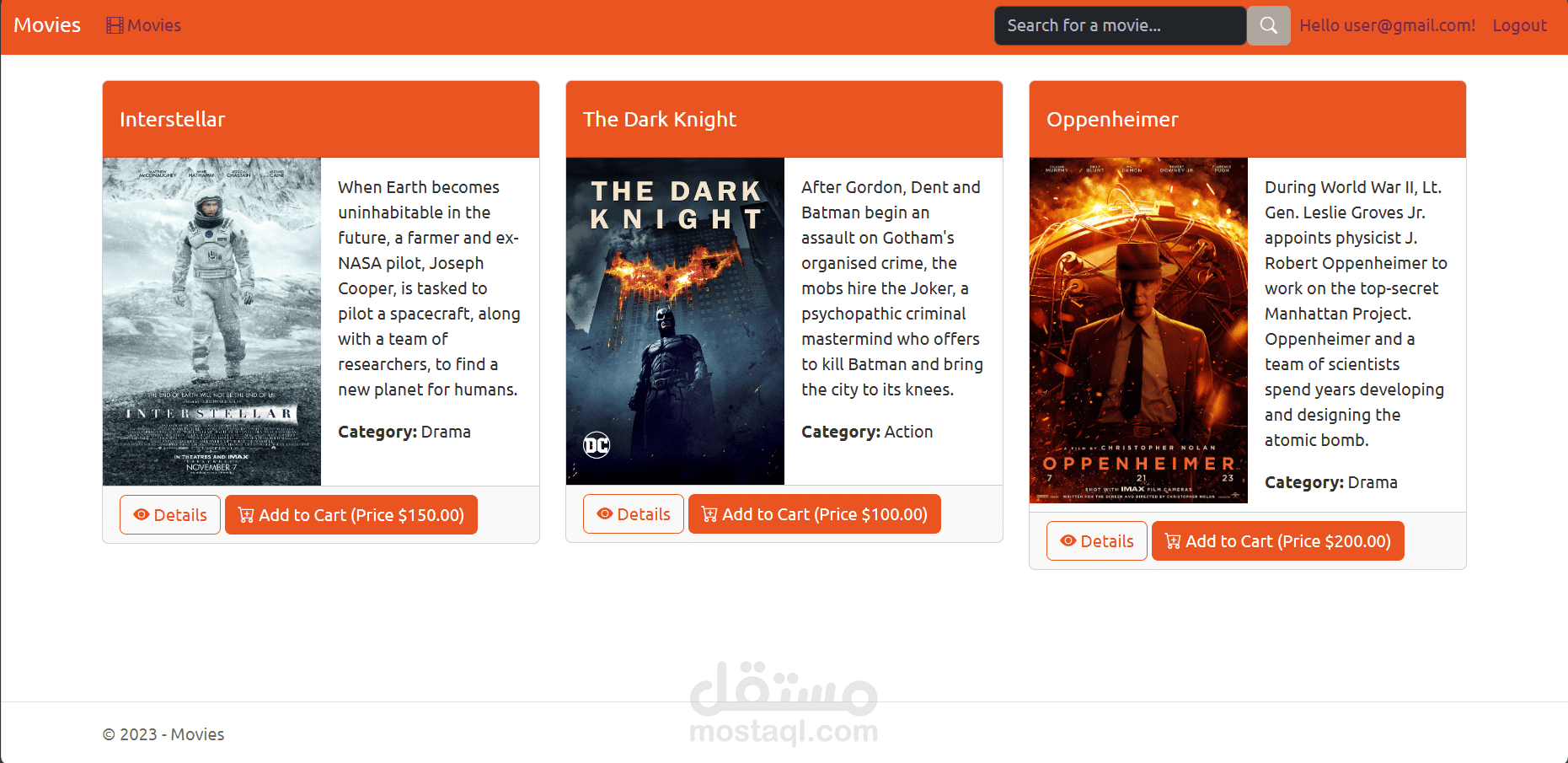View Details for Interstellar
Image resolution: width=1568 pixels, height=763 pixels.
(x=170, y=514)
